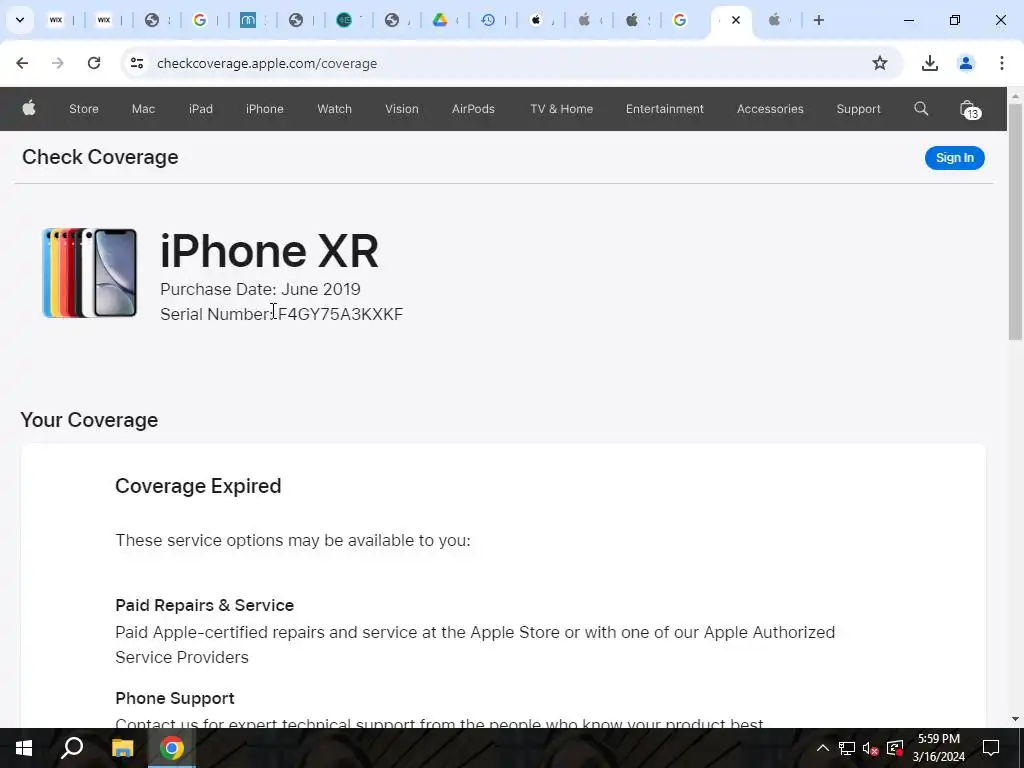The width and height of the screenshot is (1024, 768).
Task: Open Vision in Apple navigation
Action: click(x=402, y=109)
